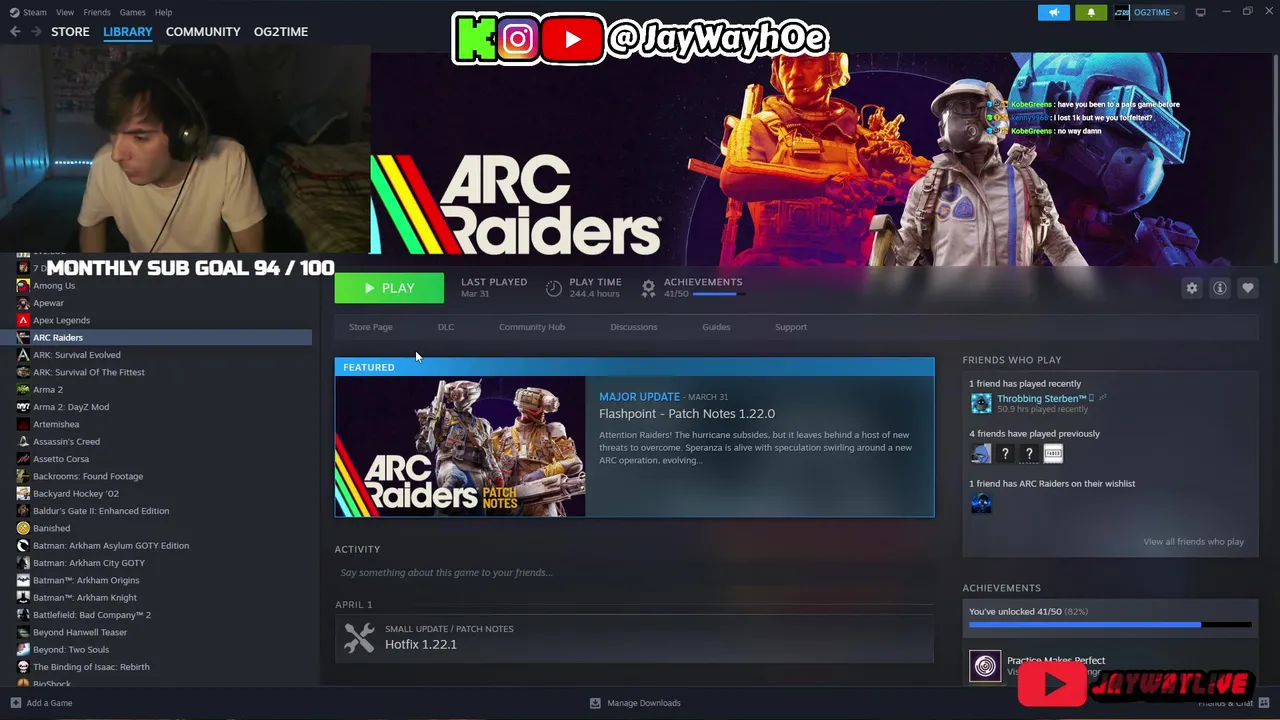Click View all friends who play

(1193, 542)
